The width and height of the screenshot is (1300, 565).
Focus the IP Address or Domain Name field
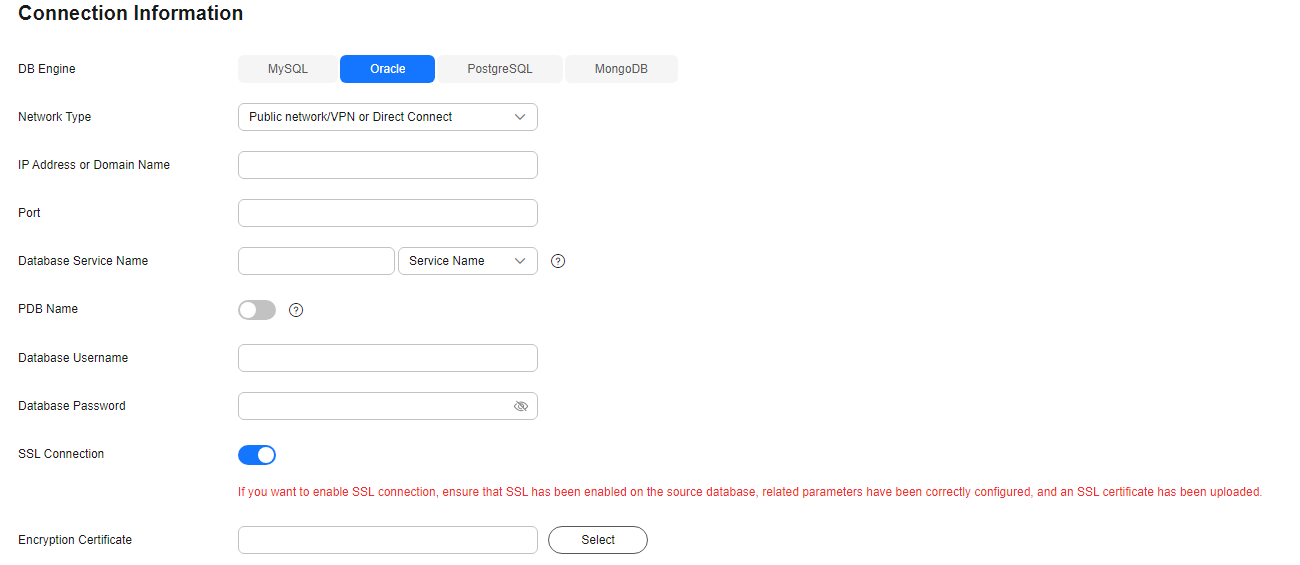coord(388,165)
